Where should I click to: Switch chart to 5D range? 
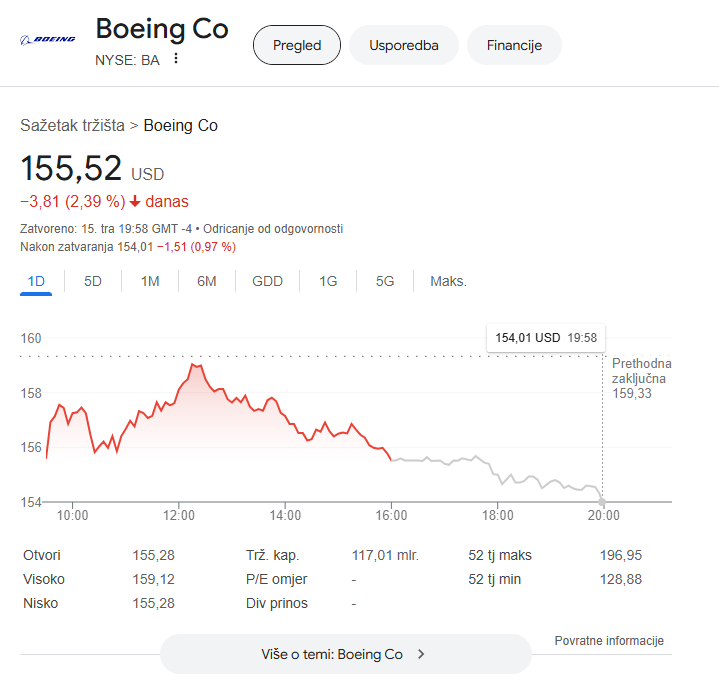[x=93, y=281]
